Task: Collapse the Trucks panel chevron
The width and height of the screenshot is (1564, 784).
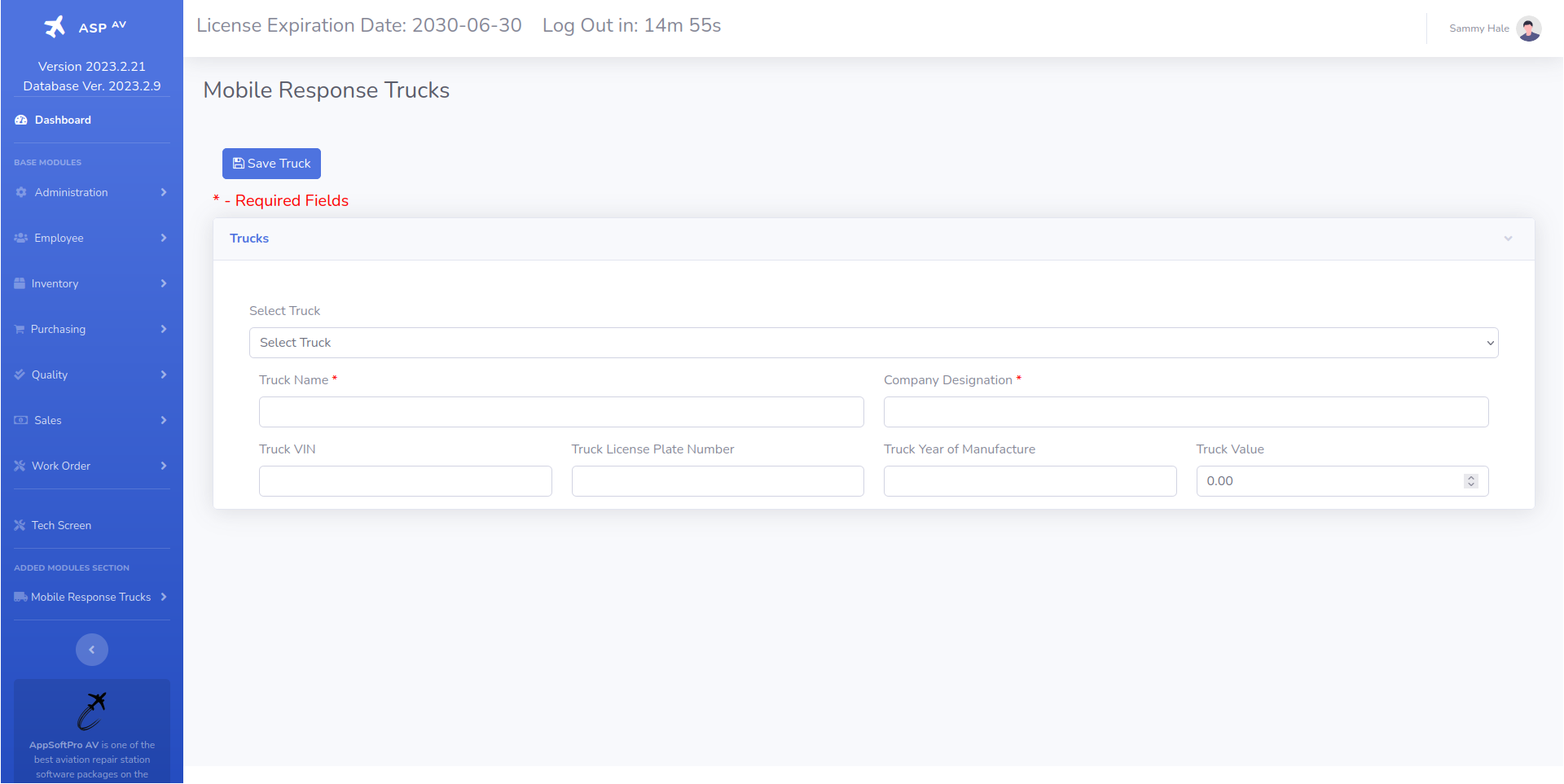Action: (x=1508, y=239)
